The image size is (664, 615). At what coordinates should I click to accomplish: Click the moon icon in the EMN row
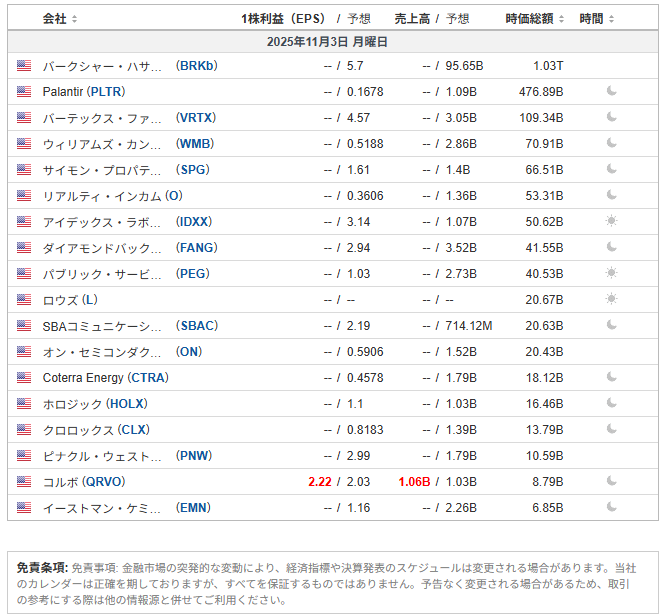(x=612, y=507)
